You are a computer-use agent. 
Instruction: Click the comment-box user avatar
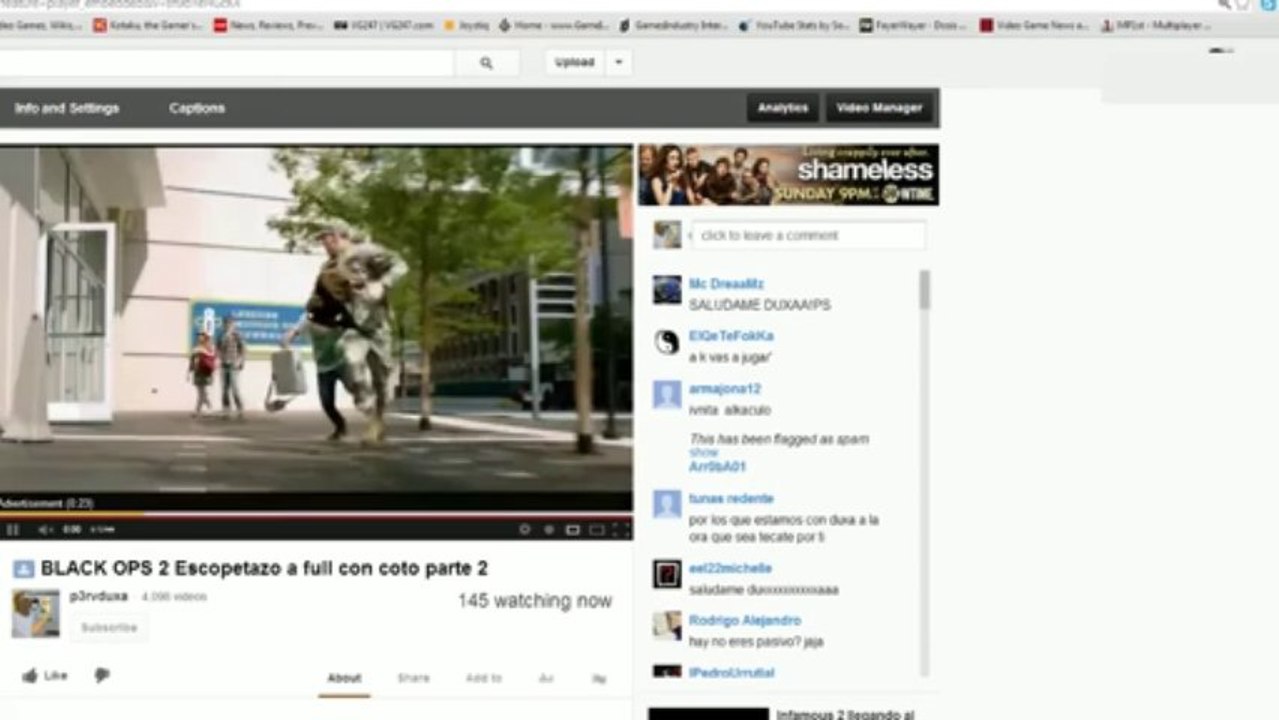click(667, 235)
